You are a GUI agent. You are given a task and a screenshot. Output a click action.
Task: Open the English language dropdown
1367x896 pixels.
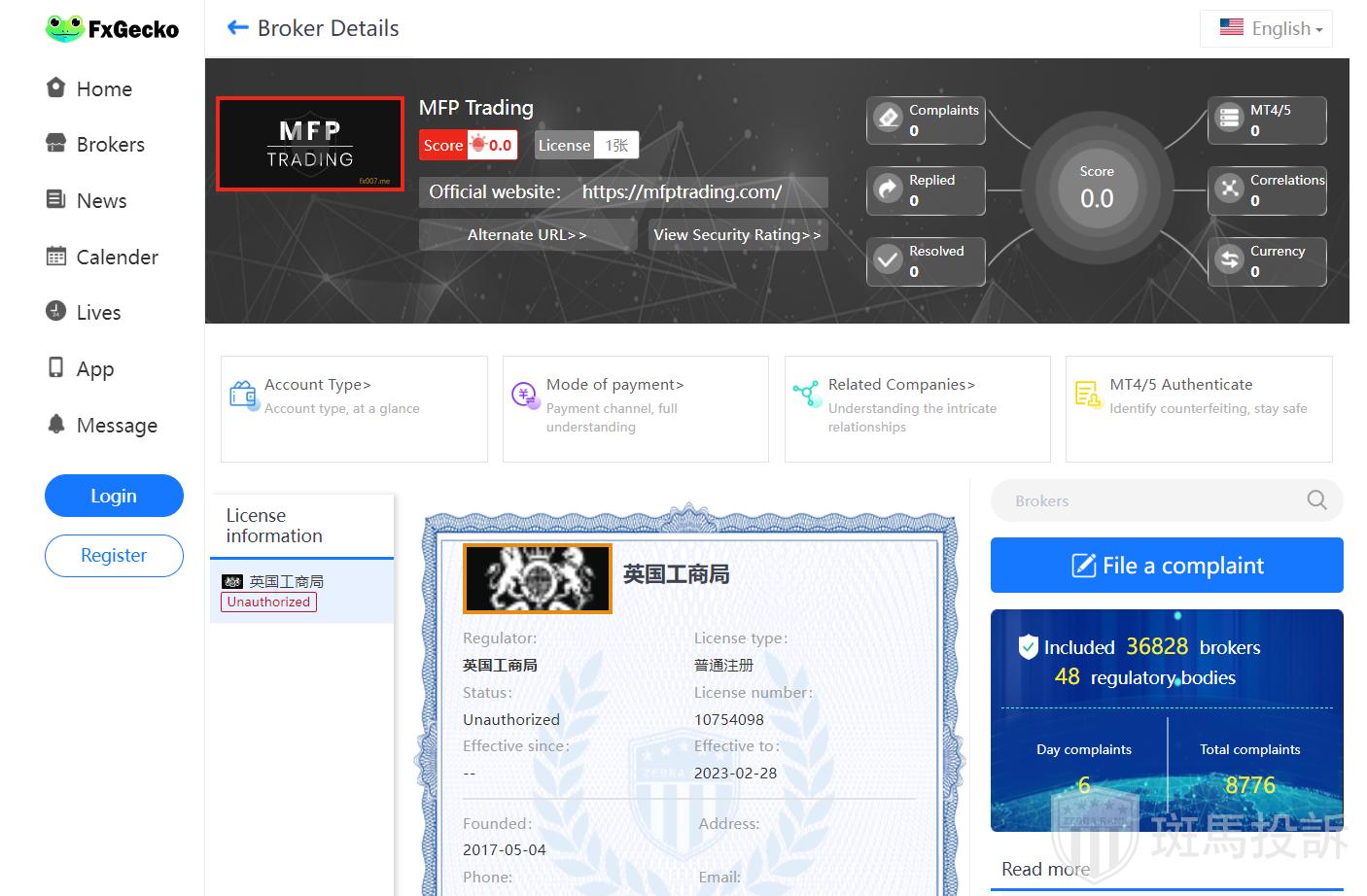(1266, 29)
